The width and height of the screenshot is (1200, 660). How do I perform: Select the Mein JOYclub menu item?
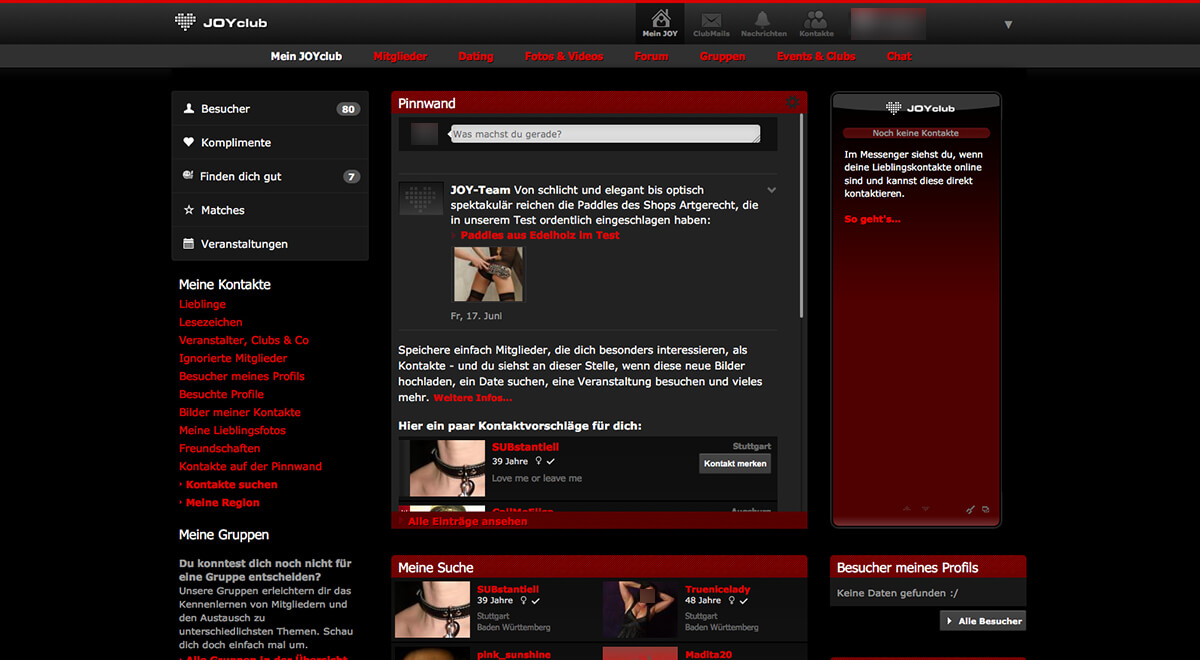tap(306, 56)
